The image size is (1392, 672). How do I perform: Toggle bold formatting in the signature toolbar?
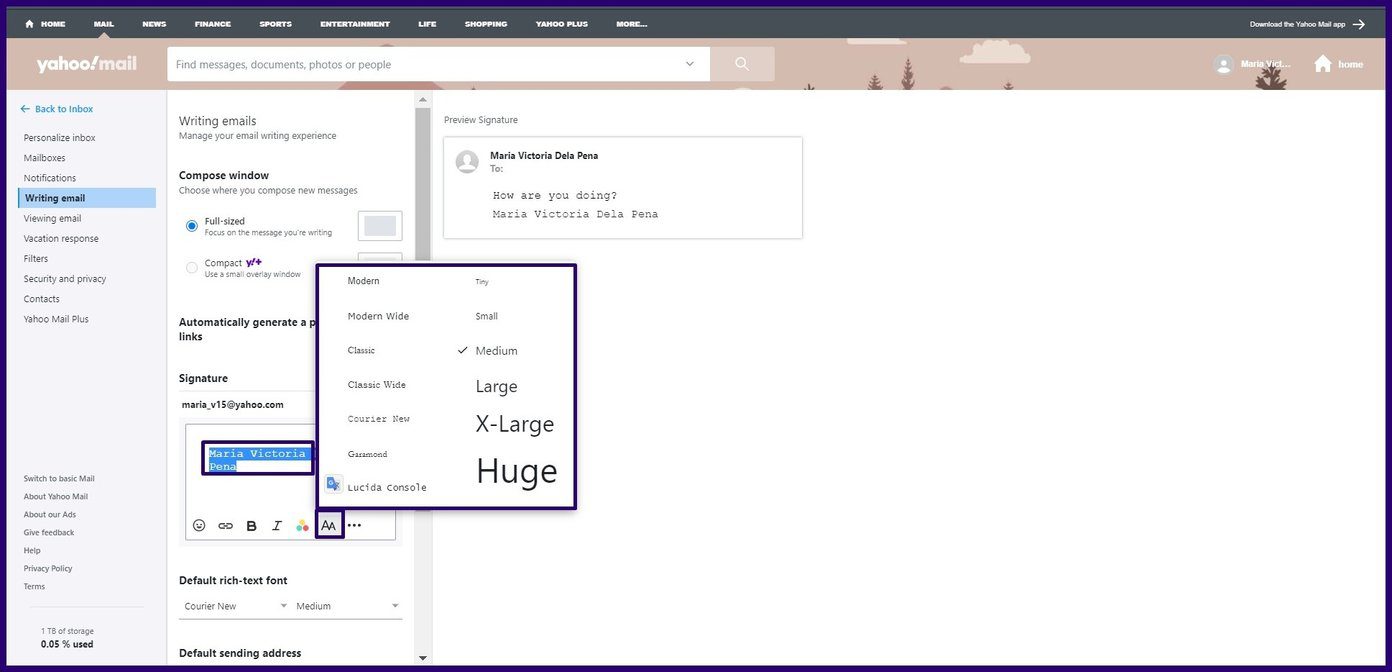pyautogui.click(x=251, y=525)
